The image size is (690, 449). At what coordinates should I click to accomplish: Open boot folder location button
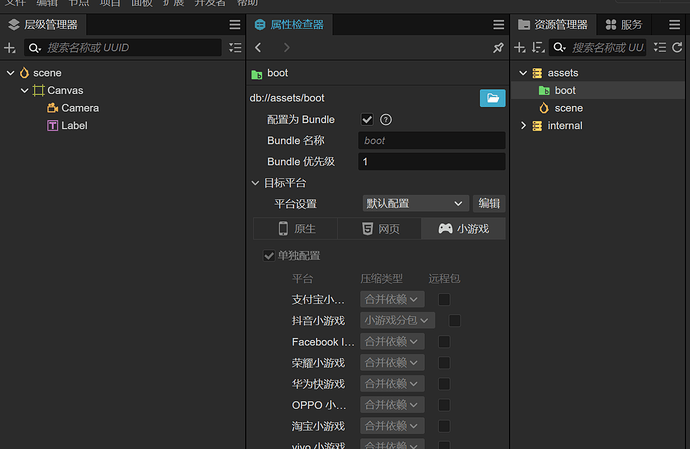tap(492, 98)
